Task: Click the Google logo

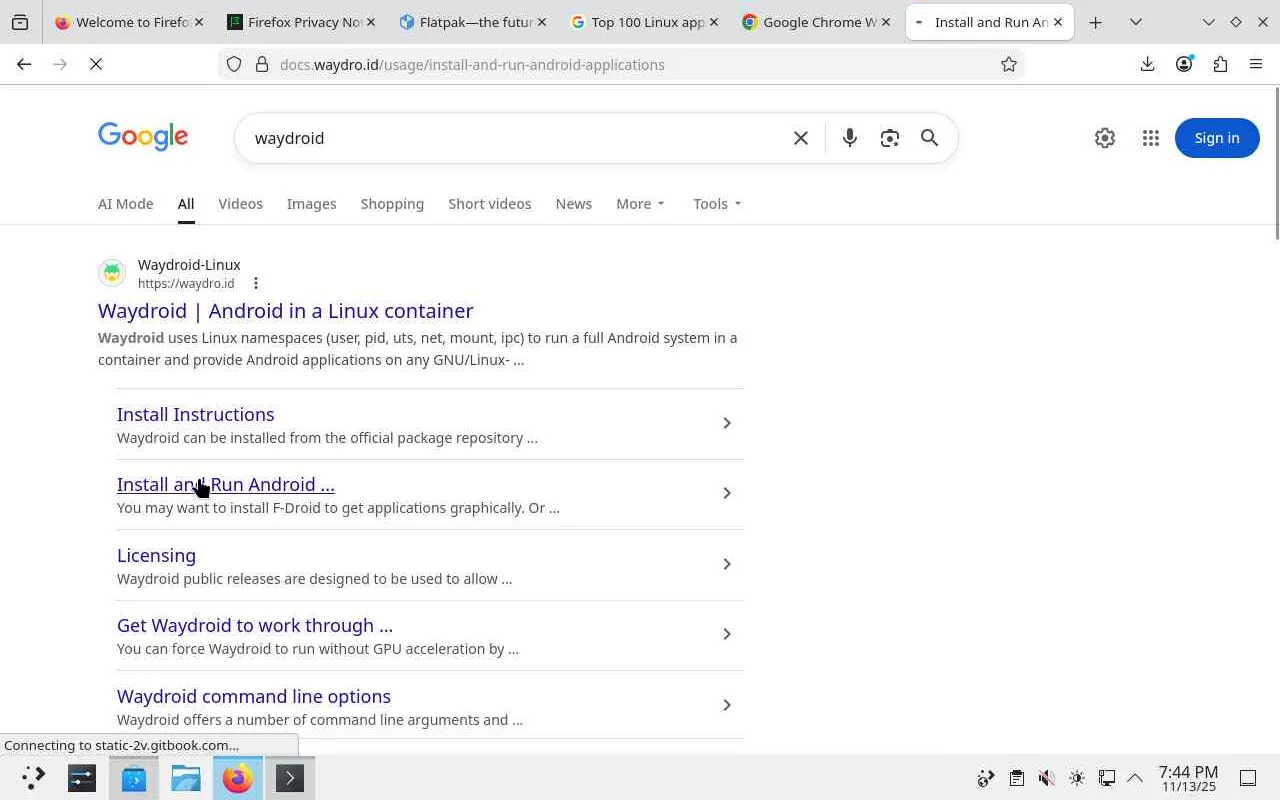Action: (x=143, y=137)
